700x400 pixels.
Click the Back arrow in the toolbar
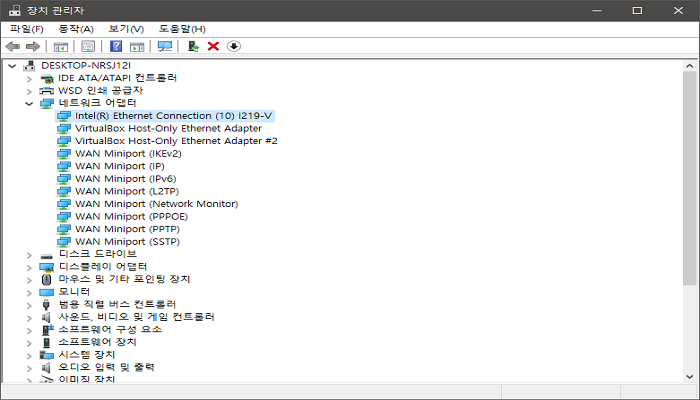[x=13, y=46]
